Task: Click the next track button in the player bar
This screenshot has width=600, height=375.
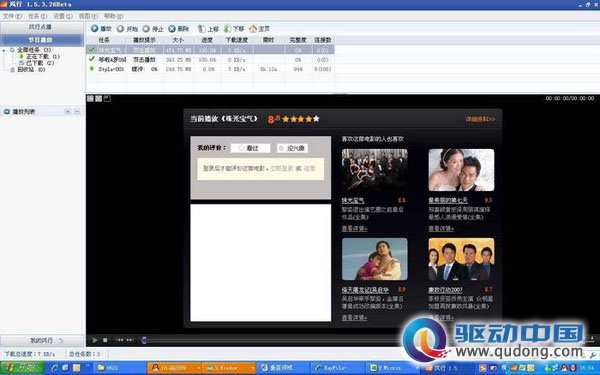Action: tap(130, 340)
